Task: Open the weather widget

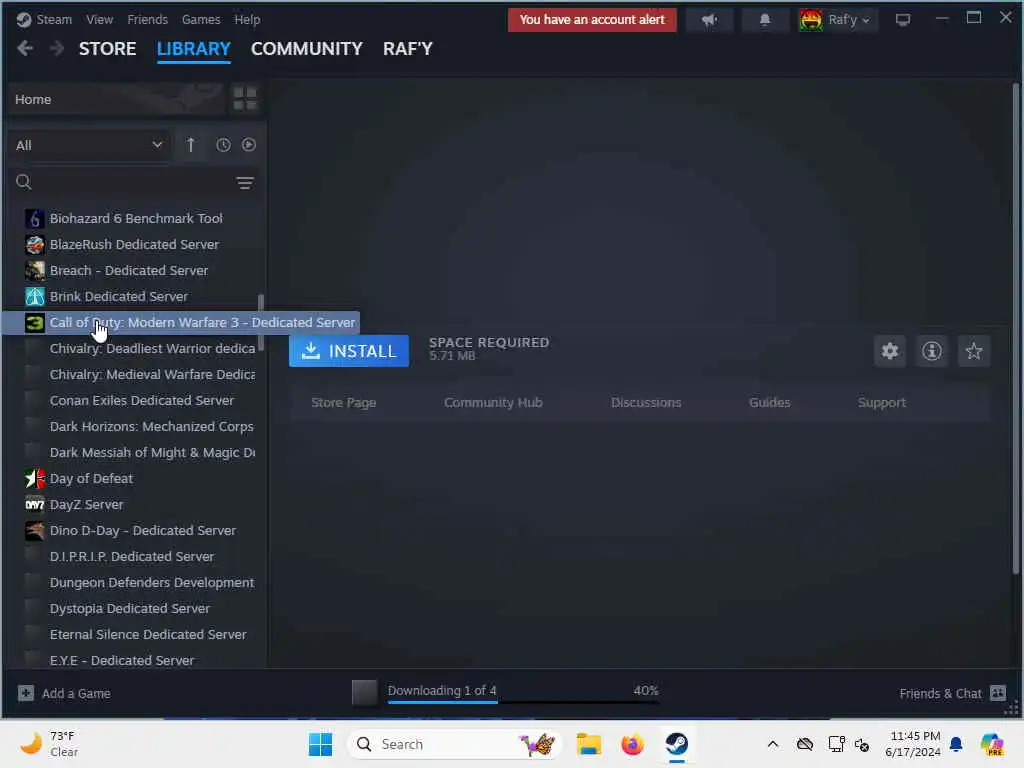Action: click(x=50, y=744)
